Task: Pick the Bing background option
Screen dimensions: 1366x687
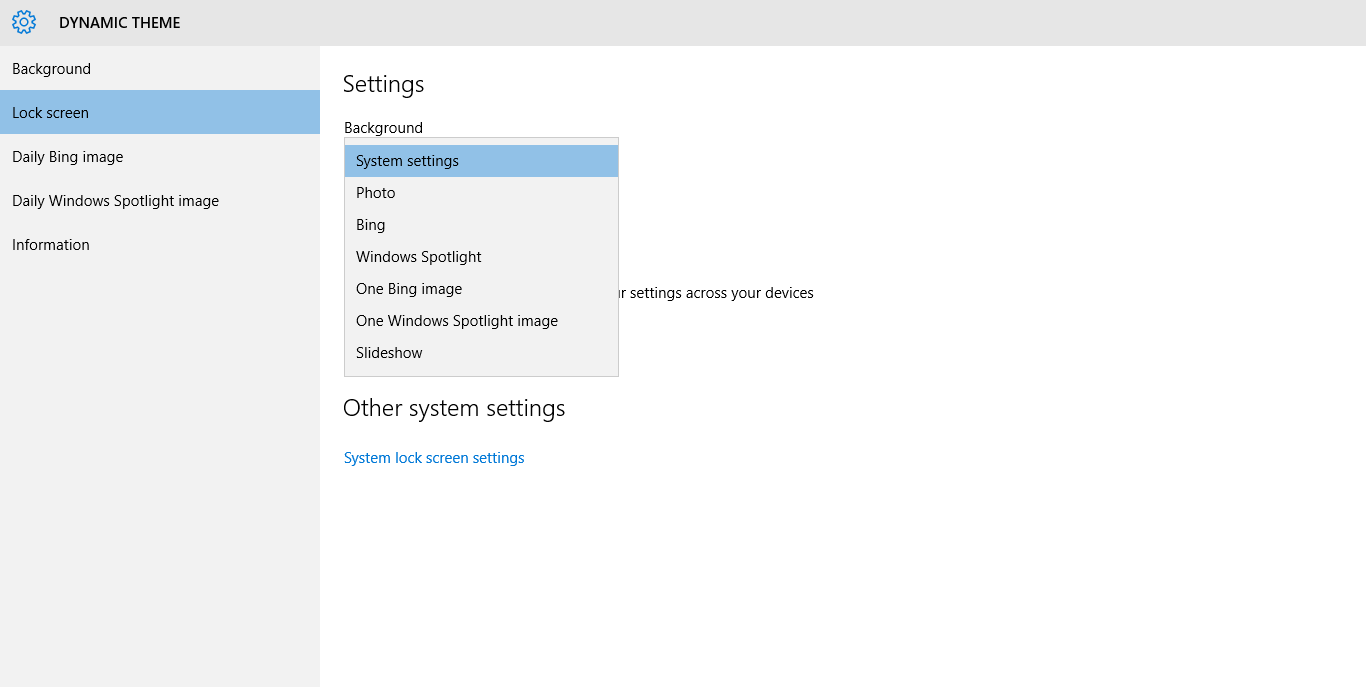Action: [481, 225]
